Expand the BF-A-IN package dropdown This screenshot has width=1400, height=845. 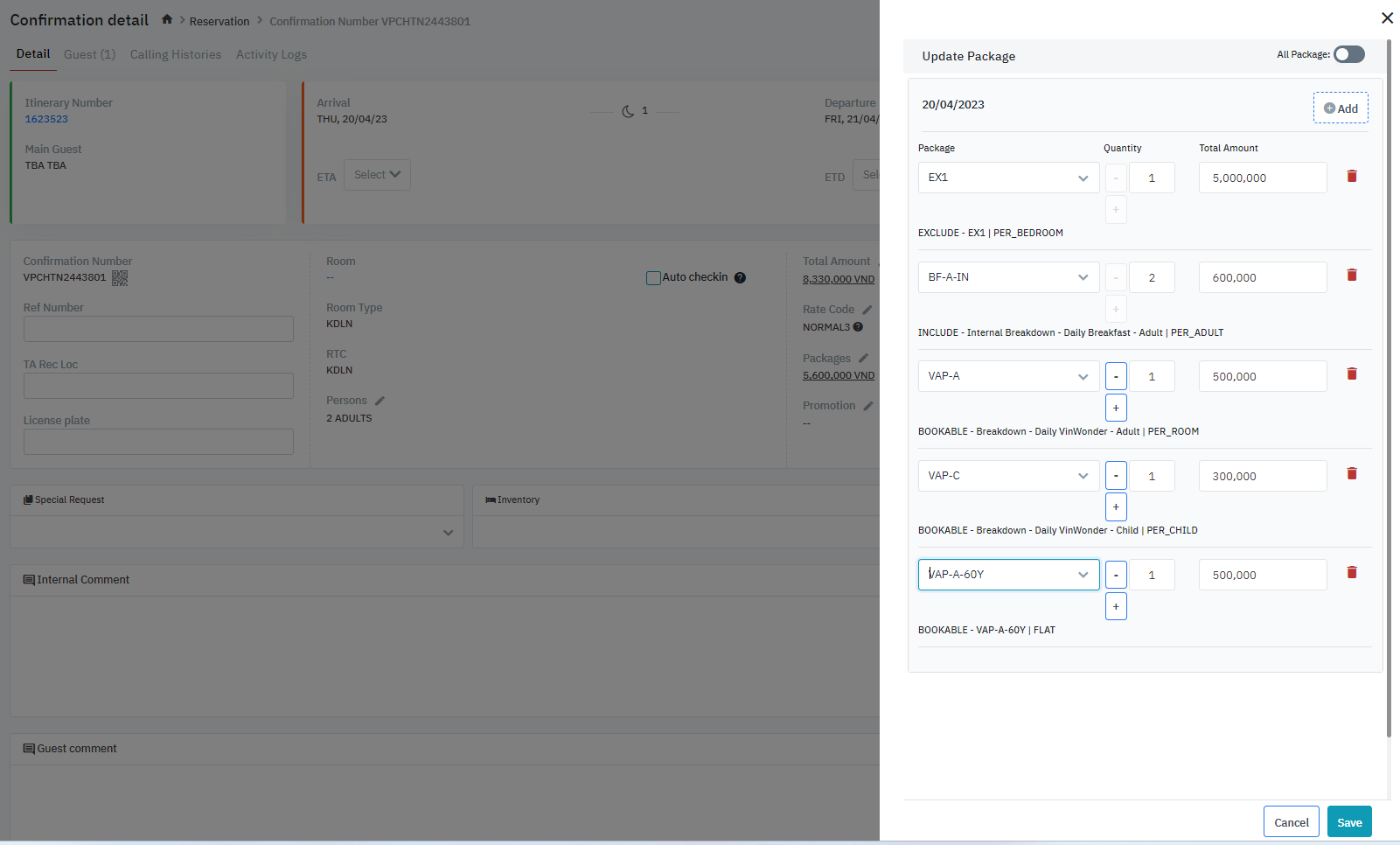1008,277
